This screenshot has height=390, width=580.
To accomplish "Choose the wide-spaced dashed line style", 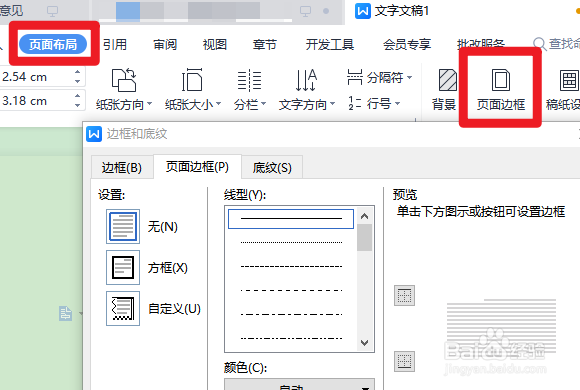I will tap(291, 290).
